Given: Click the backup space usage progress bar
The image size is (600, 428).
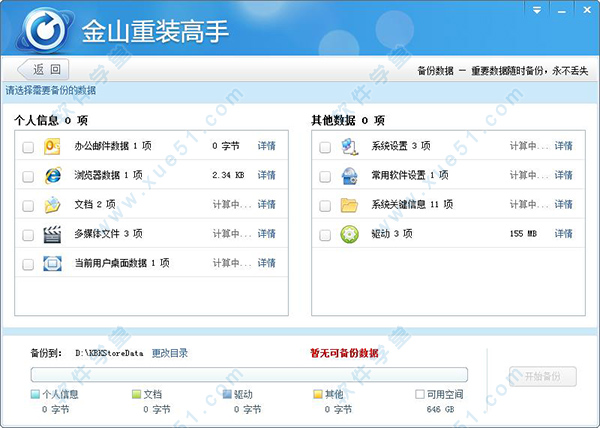Looking at the screenshot, I should coord(249,375).
